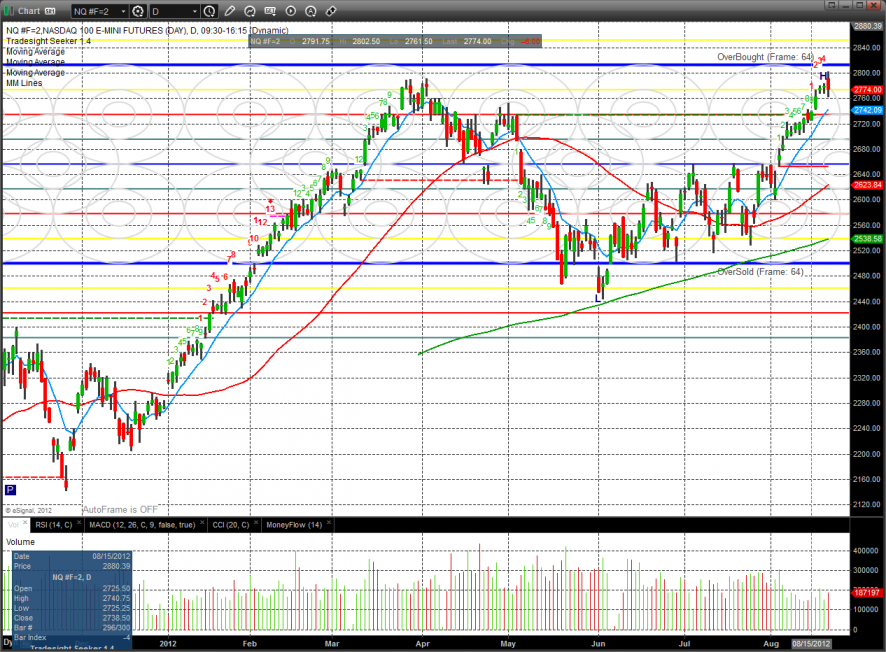Screen dimensions: 886x652
Task: Click the red 2774.00 last price marker
Action: tap(867, 90)
